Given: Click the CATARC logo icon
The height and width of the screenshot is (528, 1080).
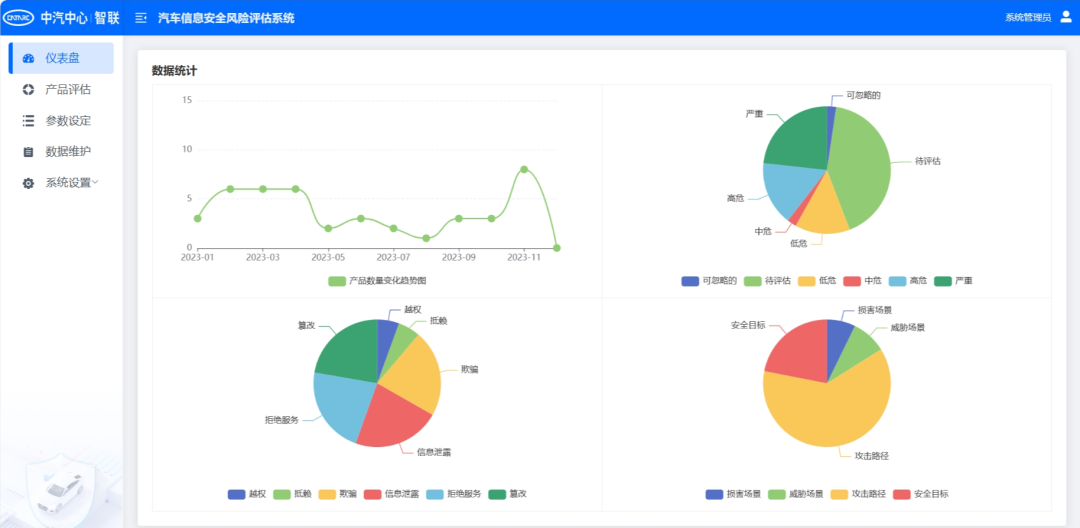Looking at the screenshot, I should pos(19,18).
